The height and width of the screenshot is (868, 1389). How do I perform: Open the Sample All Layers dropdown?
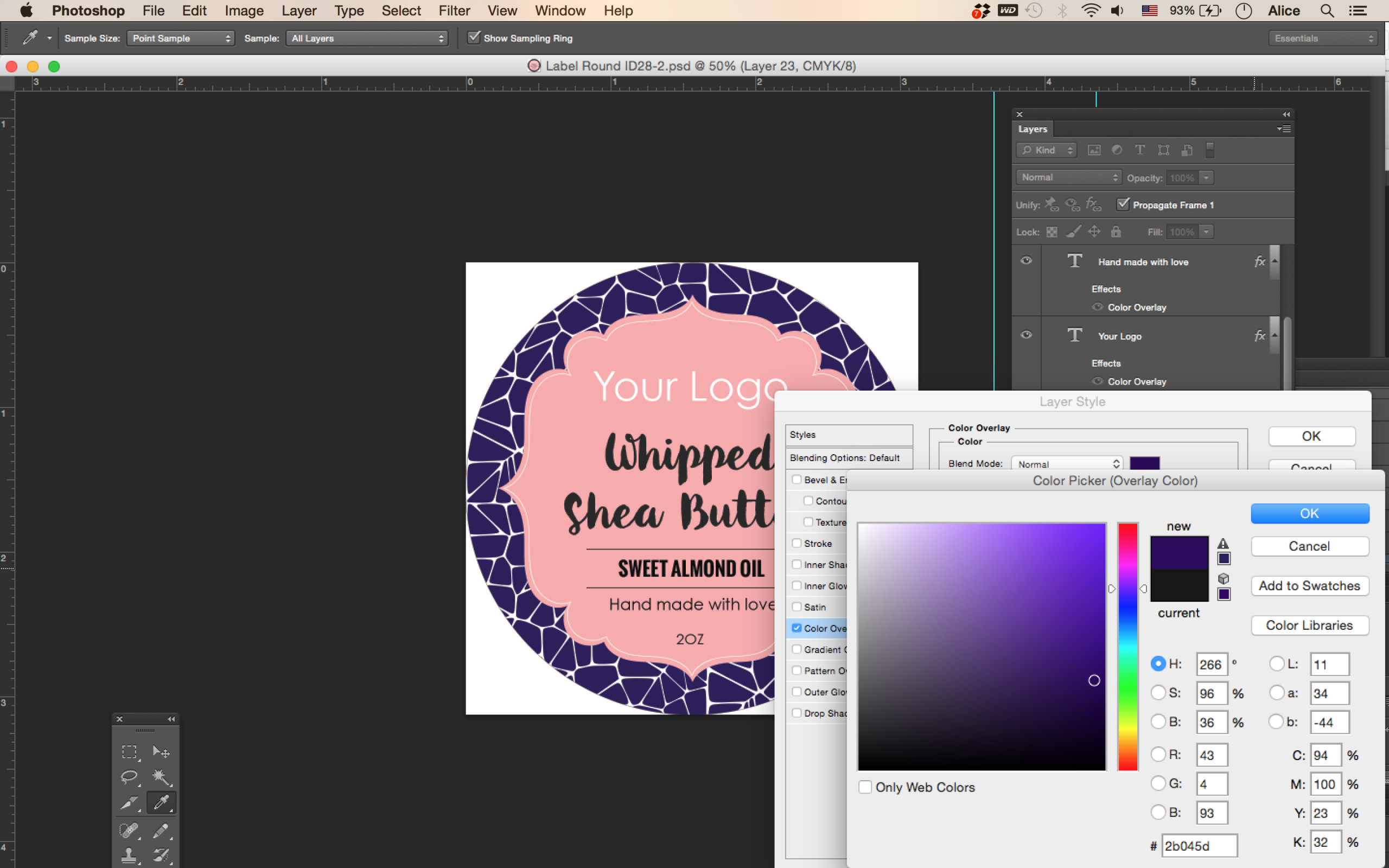(367, 38)
